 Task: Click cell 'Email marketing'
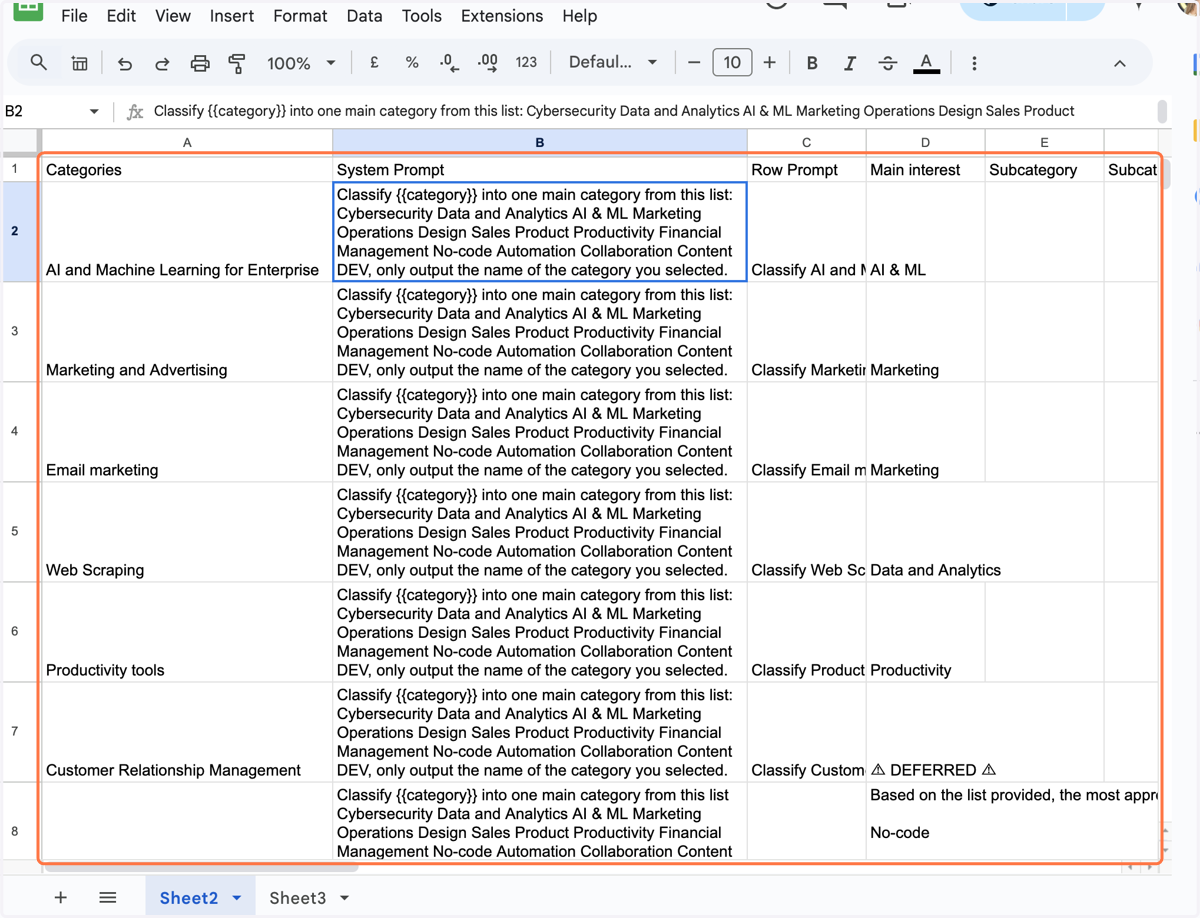187,431
